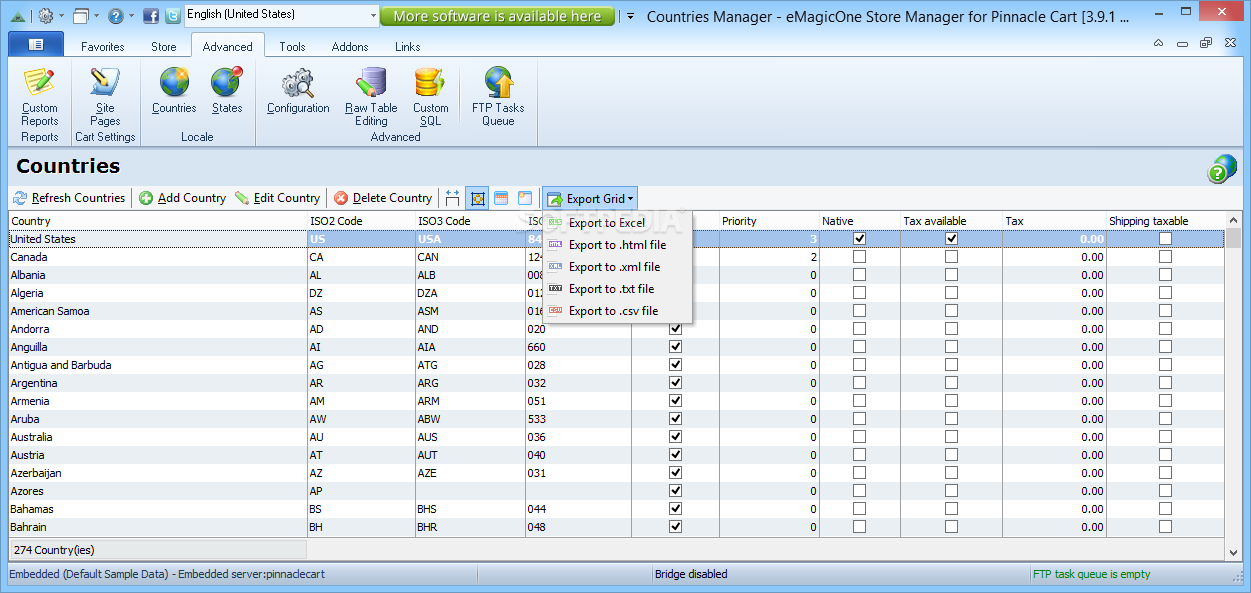Switch to the Favorites tab

pos(103,47)
